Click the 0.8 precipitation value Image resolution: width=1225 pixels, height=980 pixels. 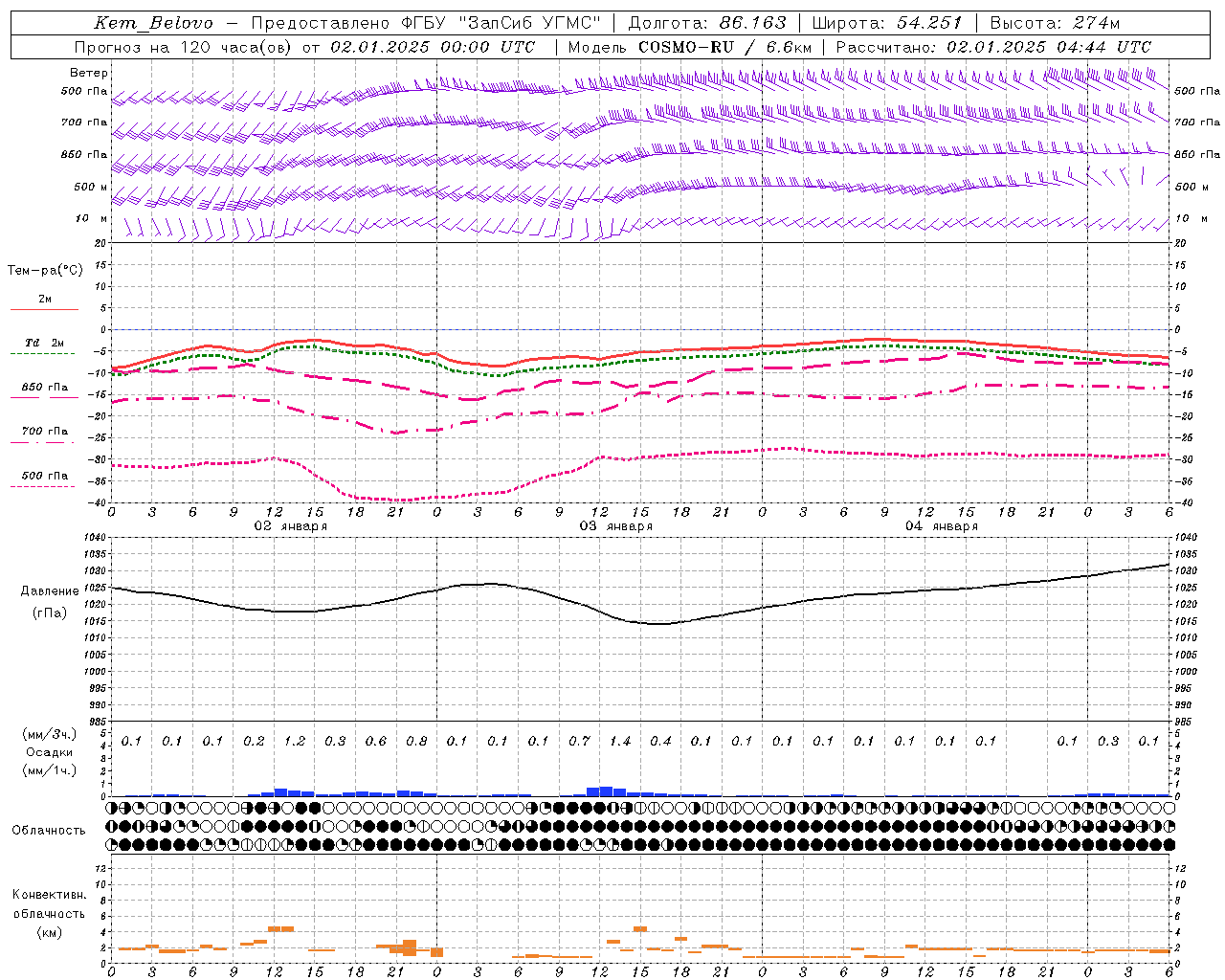pyautogui.click(x=416, y=741)
